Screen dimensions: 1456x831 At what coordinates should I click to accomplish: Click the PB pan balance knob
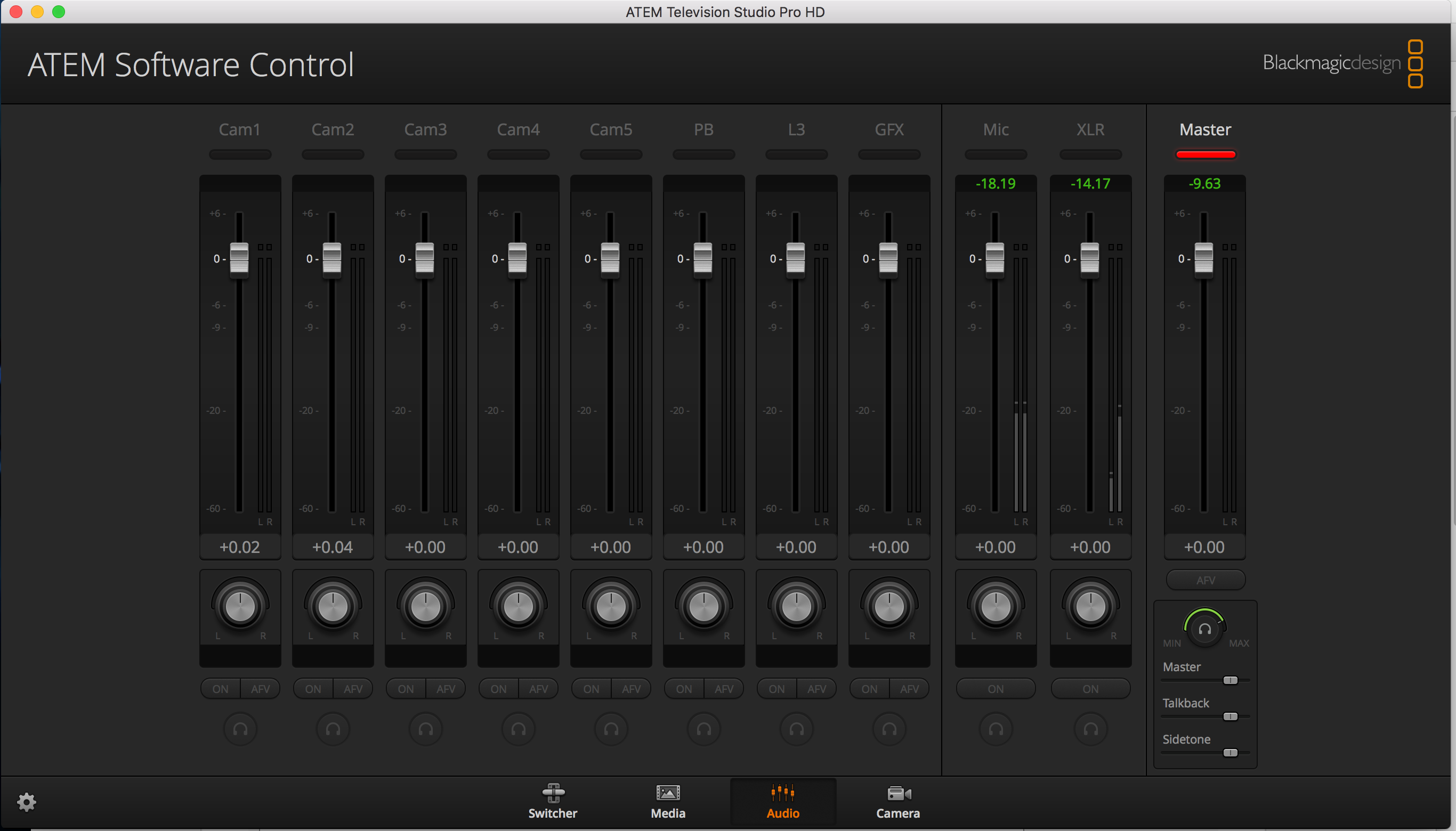[x=704, y=606]
